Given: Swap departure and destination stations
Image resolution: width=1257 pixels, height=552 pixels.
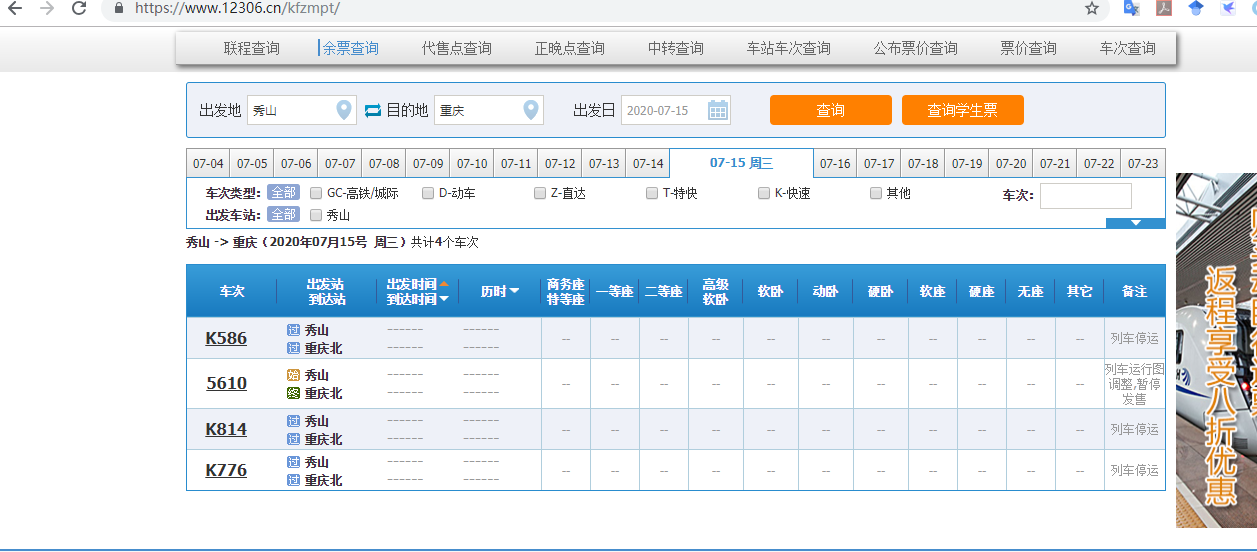Looking at the screenshot, I should (x=372, y=110).
